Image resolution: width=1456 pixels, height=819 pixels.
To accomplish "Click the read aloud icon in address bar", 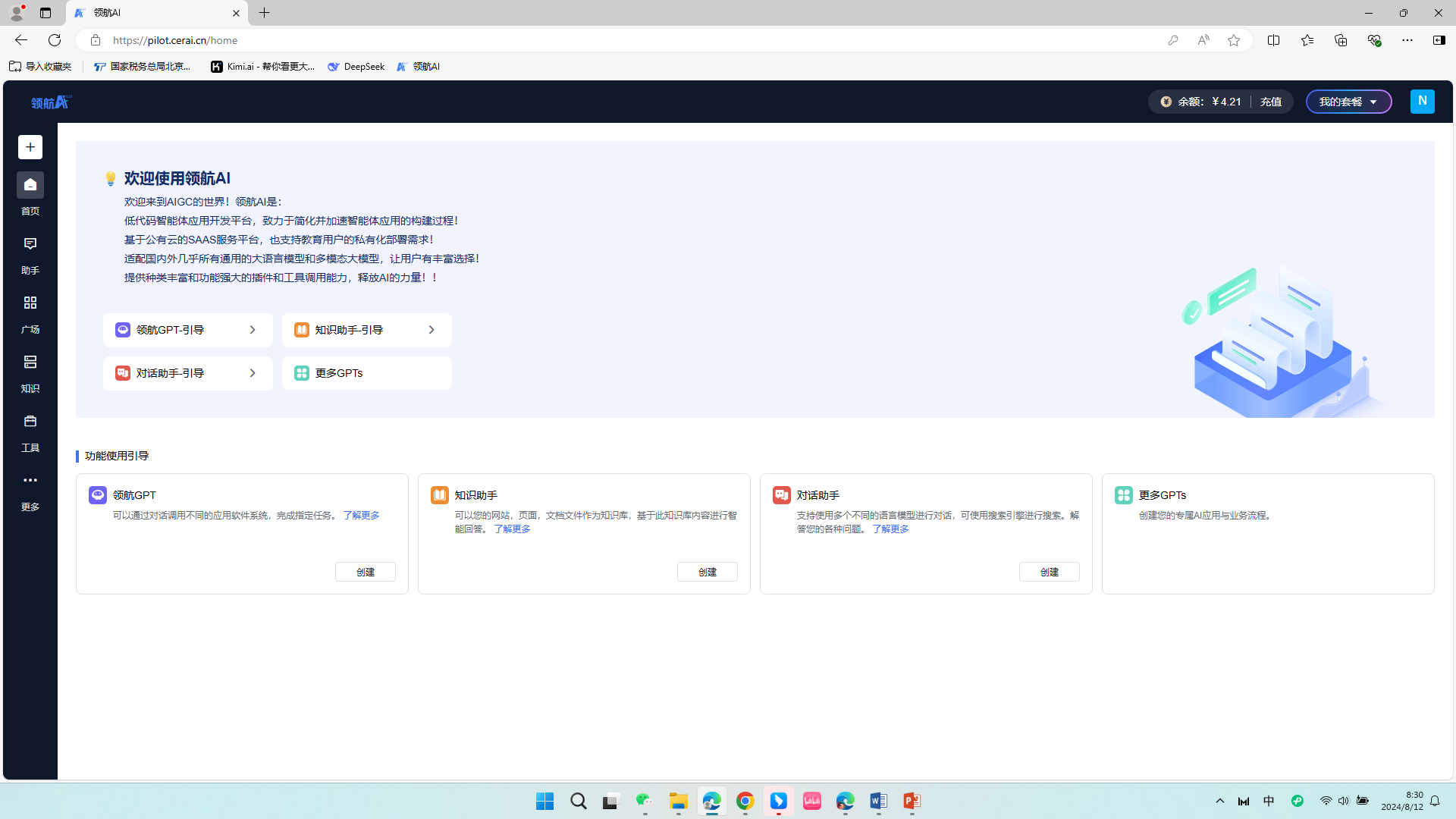I will tap(1203, 40).
